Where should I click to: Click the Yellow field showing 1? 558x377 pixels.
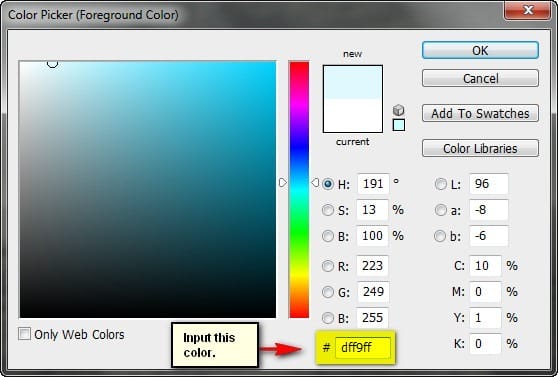[485, 318]
